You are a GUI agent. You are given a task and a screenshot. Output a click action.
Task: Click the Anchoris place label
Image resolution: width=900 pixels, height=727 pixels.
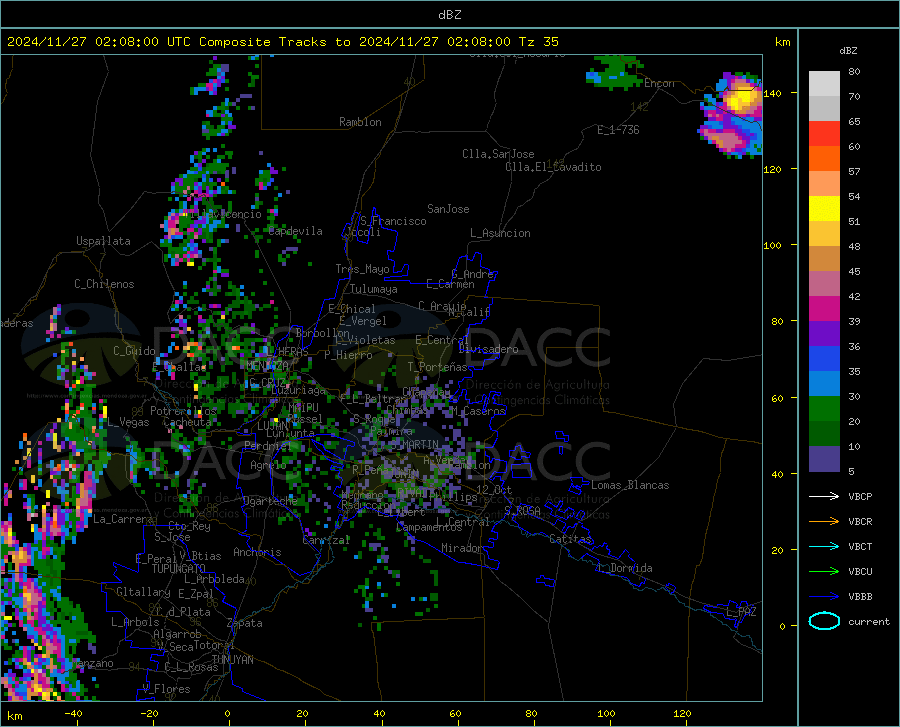coord(257,552)
